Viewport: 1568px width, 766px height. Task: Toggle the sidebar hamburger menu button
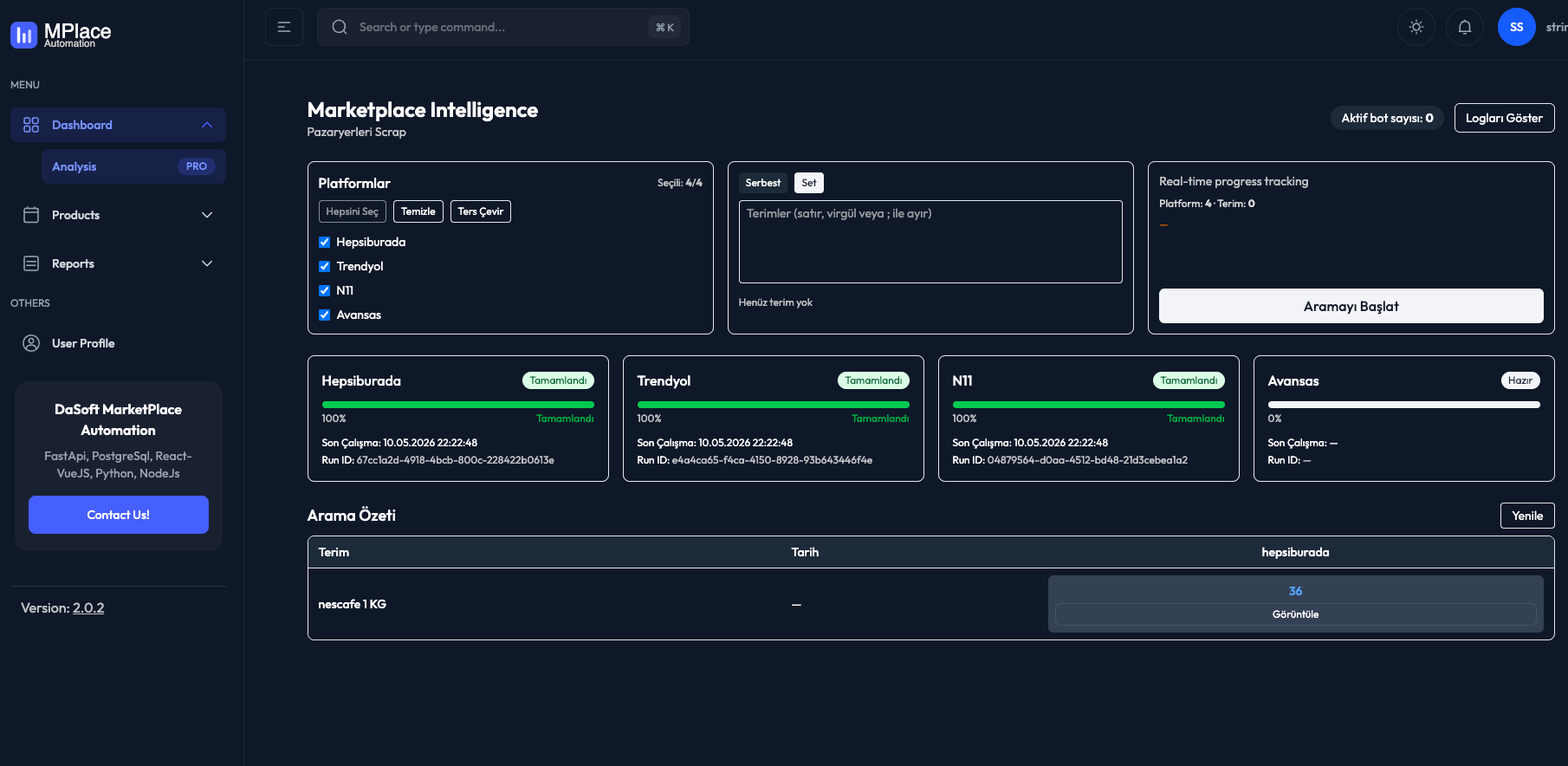click(x=284, y=27)
